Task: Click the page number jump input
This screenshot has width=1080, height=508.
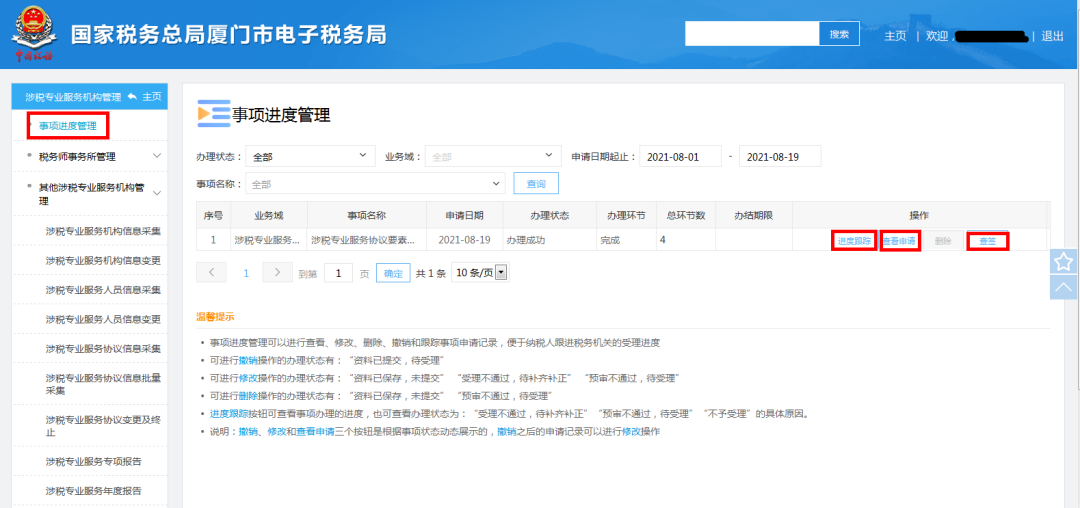Action: (x=338, y=273)
